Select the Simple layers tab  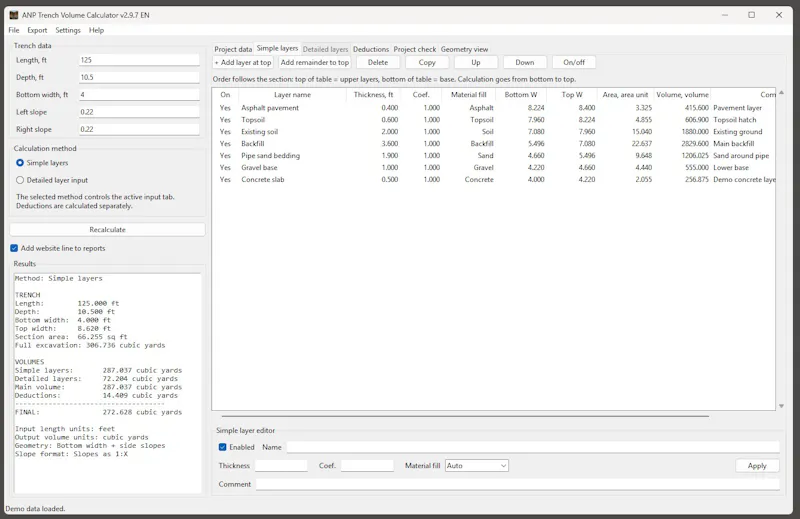[x=277, y=48]
